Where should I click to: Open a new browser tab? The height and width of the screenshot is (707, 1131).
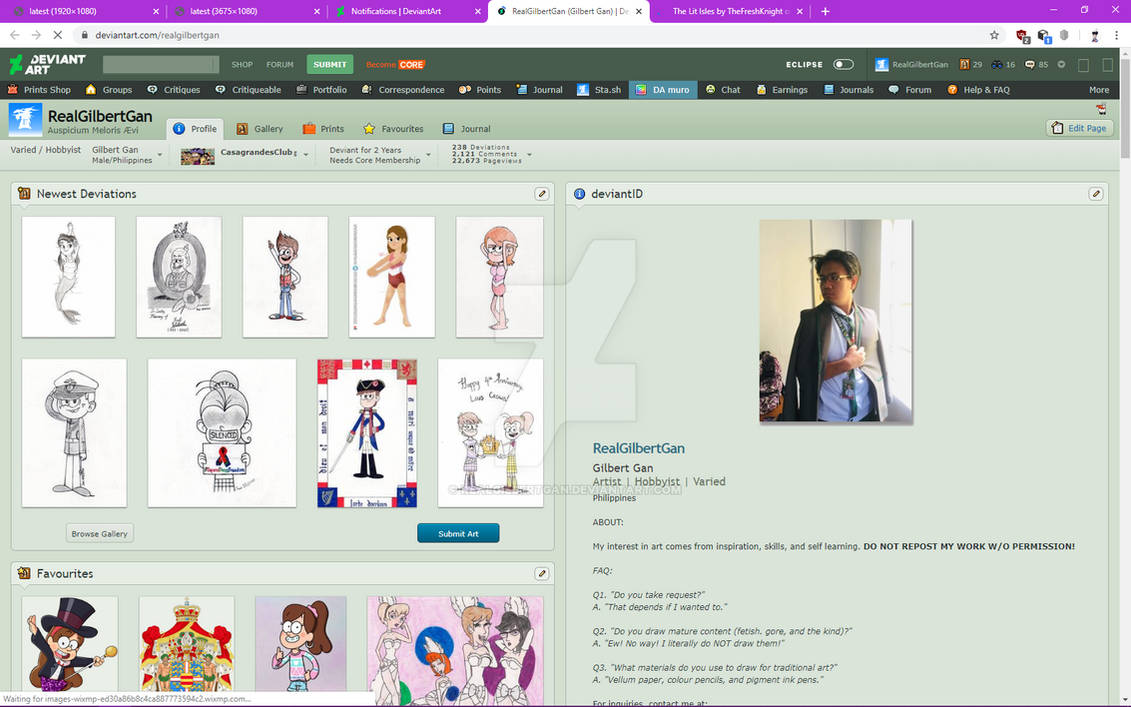pos(825,12)
